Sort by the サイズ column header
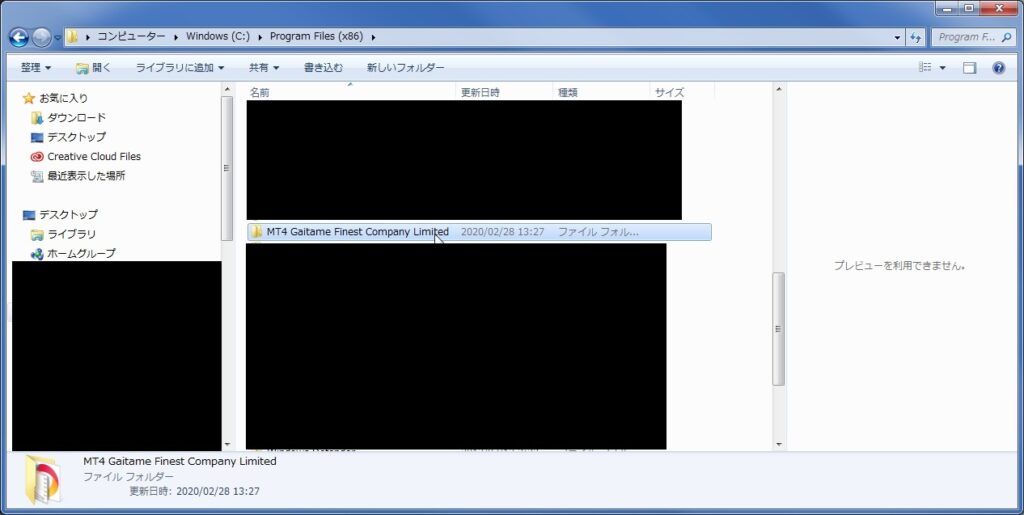Image resolution: width=1024 pixels, height=515 pixels. tap(682, 92)
